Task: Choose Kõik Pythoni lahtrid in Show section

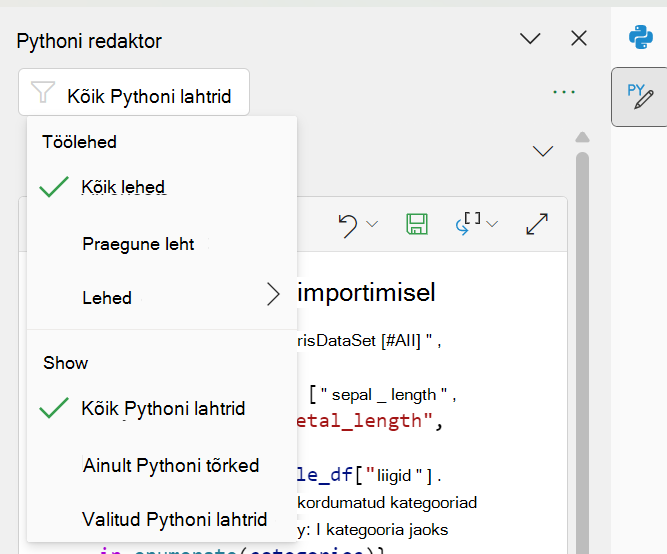Action: pyautogui.click(x=162, y=408)
